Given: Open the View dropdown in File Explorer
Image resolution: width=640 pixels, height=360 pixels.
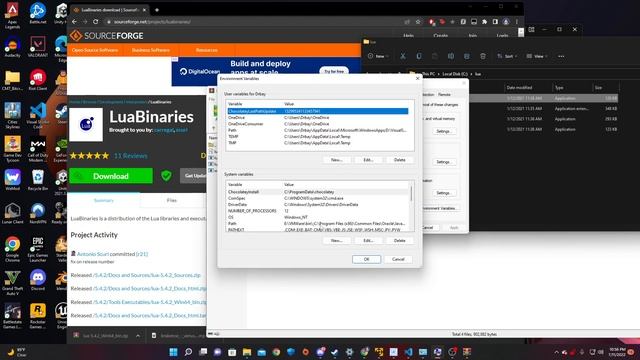Looking at the screenshot, I should 537,56.
